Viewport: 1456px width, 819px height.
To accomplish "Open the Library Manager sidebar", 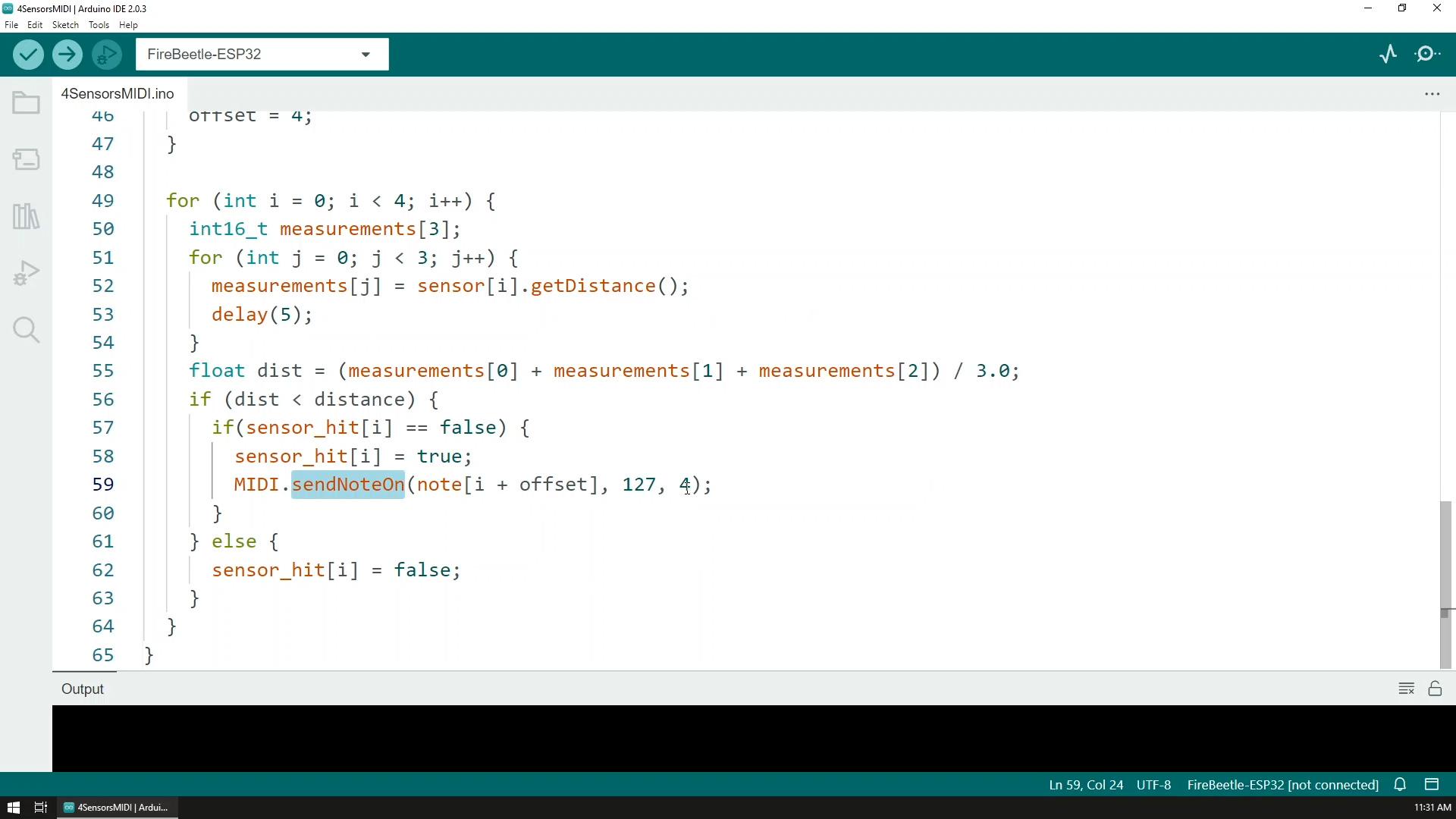I will [27, 217].
